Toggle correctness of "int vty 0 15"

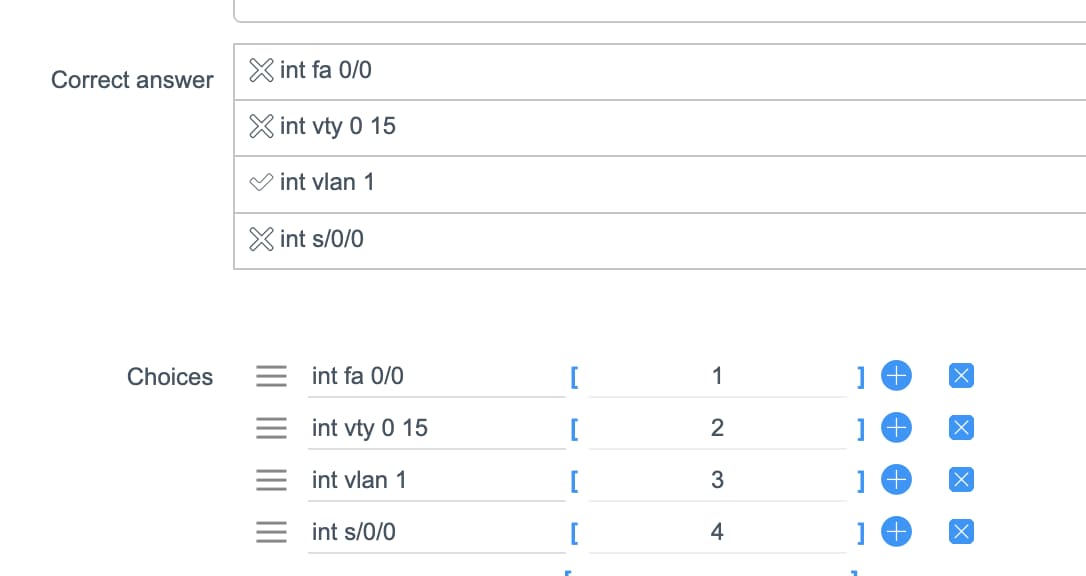[x=261, y=126]
